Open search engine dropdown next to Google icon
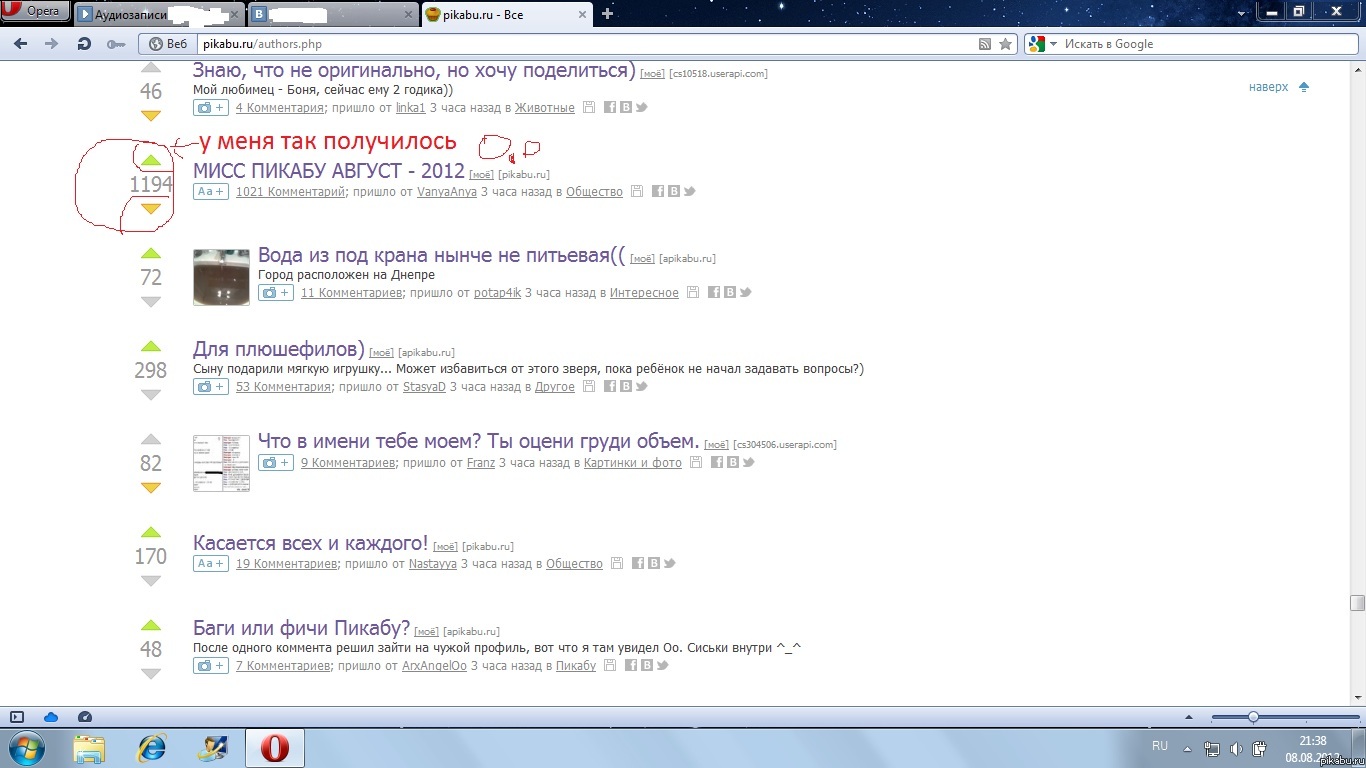The image size is (1366, 768). (1054, 44)
